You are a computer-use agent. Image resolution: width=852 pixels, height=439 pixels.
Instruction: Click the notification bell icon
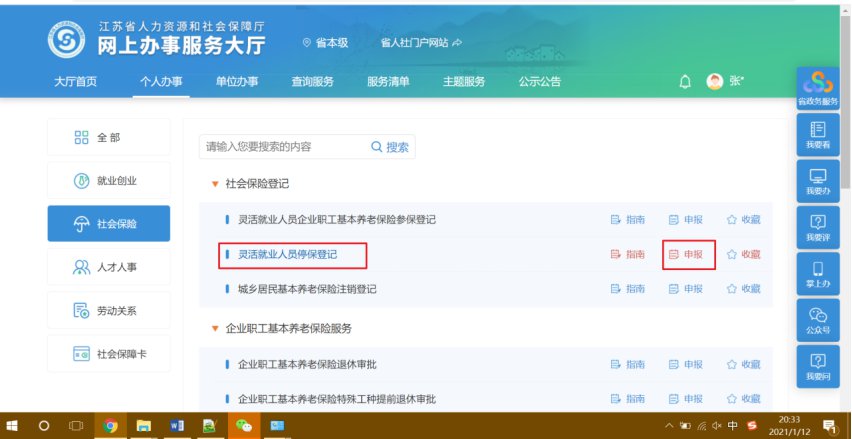(685, 82)
